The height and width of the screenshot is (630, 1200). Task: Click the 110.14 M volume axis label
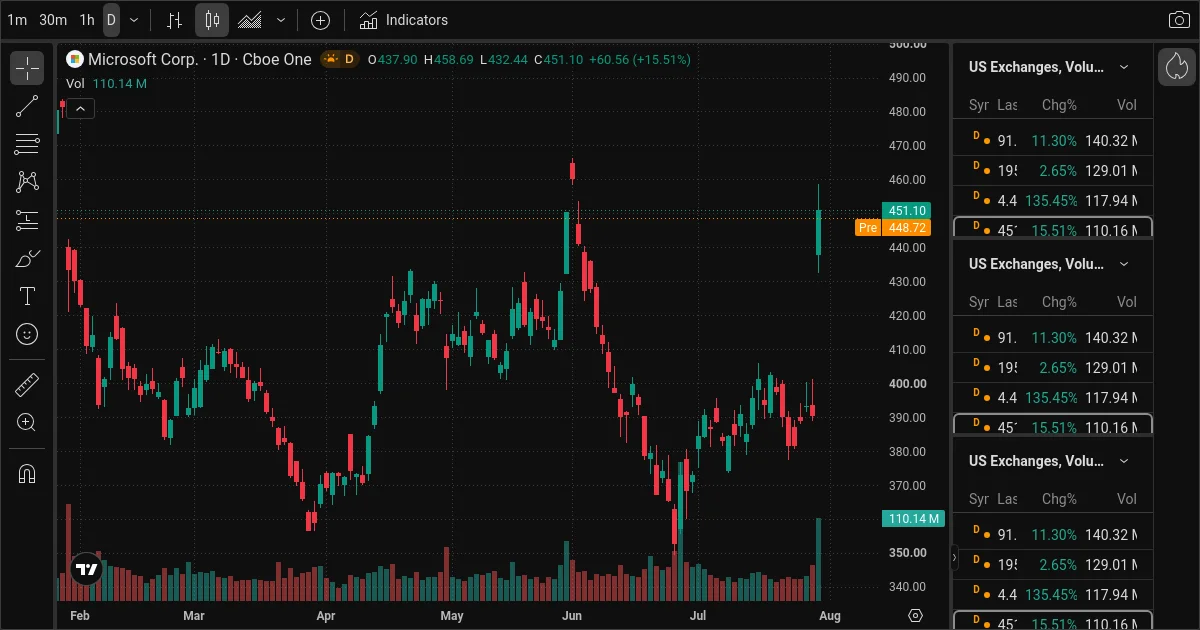(913, 518)
